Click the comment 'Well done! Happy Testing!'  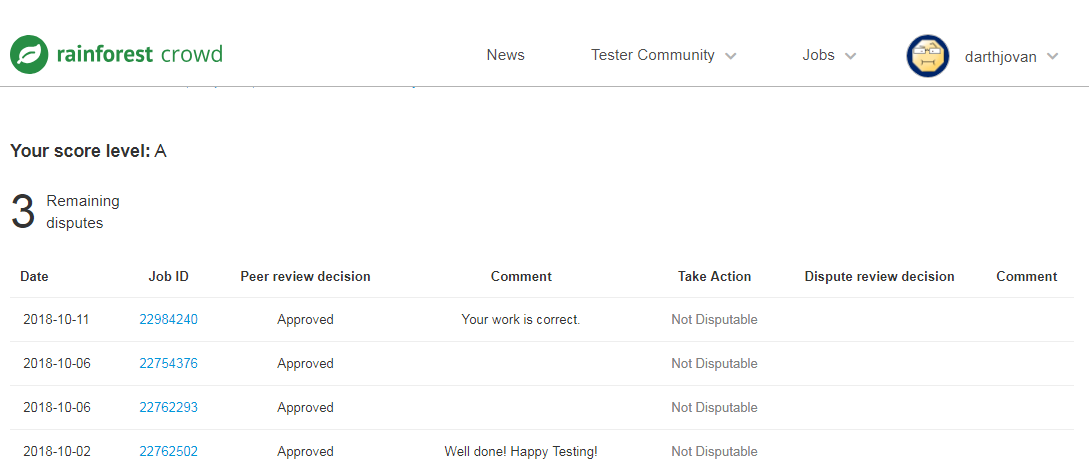click(x=521, y=451)
